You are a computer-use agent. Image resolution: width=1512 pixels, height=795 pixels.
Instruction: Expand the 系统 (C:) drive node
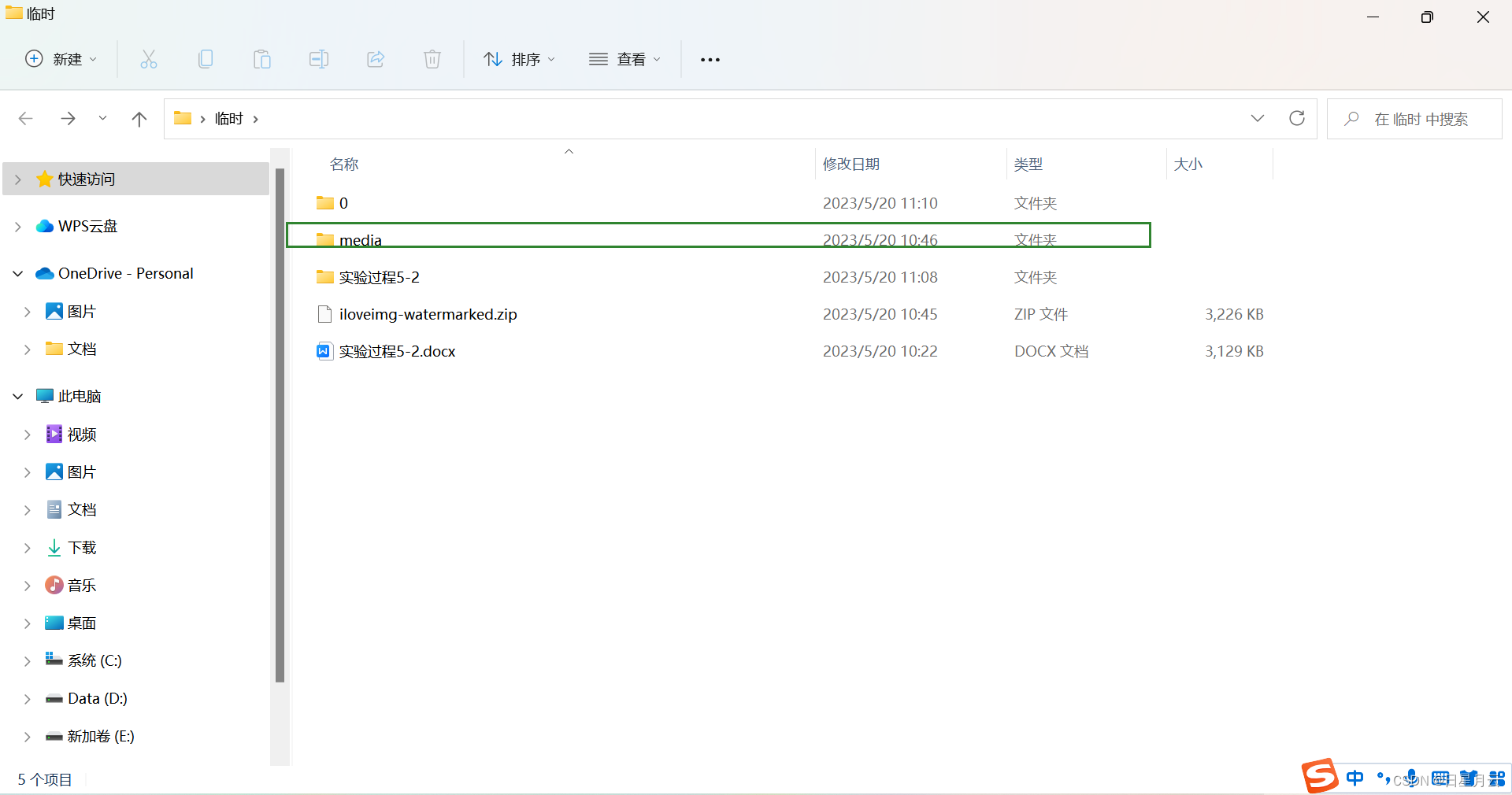click(x=28, y=661)
